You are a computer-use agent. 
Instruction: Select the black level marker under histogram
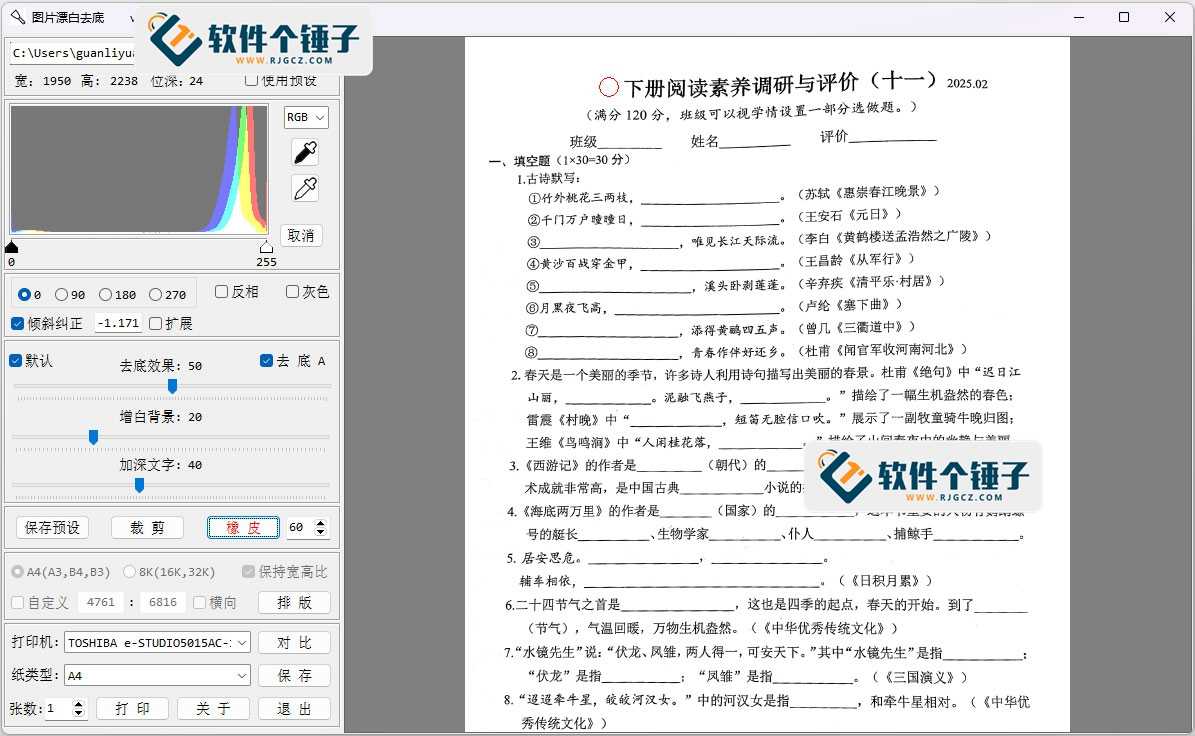[x=11, y=247]
